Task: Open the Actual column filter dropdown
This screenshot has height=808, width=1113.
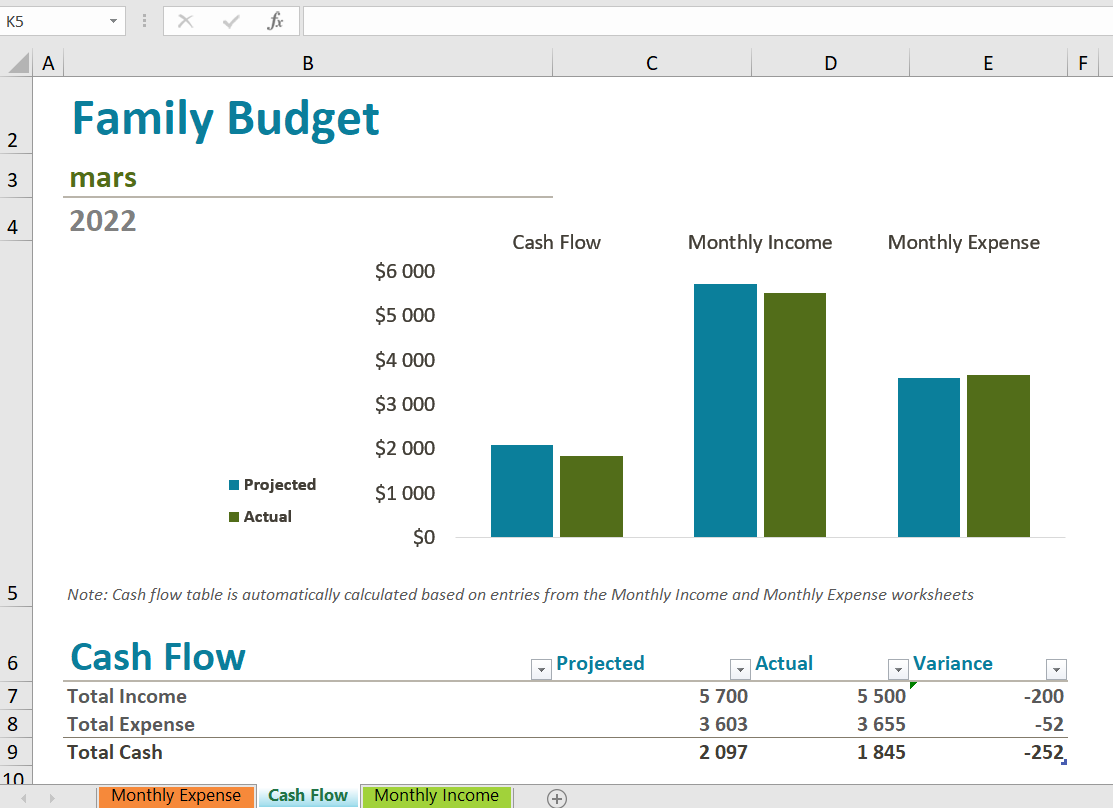Action: point(898,670)
